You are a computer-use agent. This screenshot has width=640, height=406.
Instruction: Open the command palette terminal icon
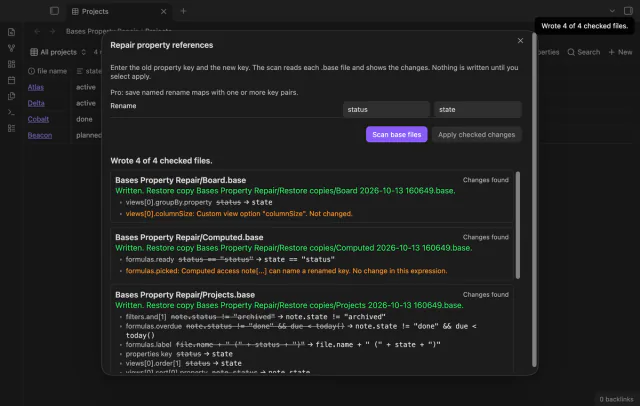point(11,112)
